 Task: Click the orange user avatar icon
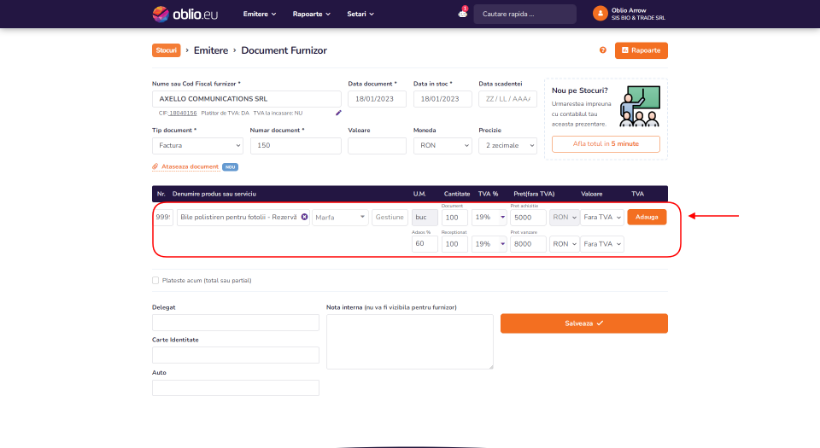pos(600,14)
